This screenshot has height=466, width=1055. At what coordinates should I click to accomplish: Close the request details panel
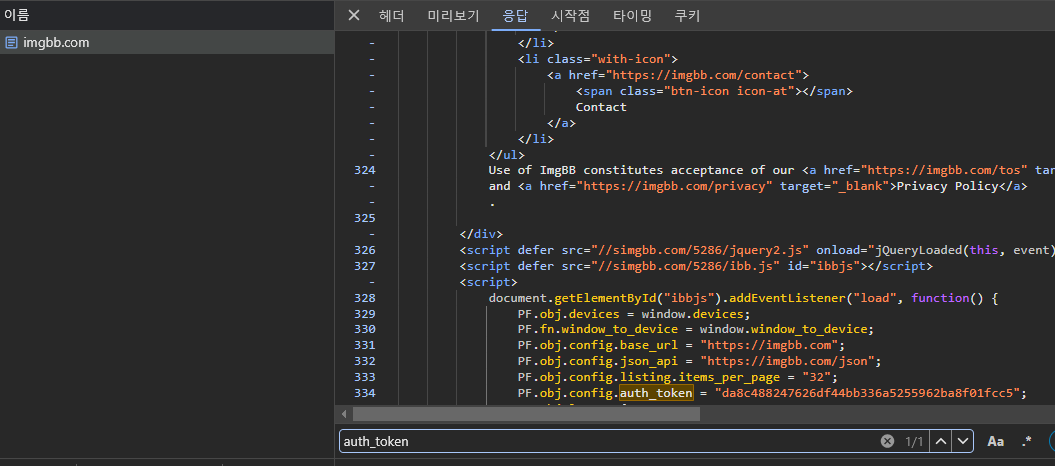click(353, 15)
